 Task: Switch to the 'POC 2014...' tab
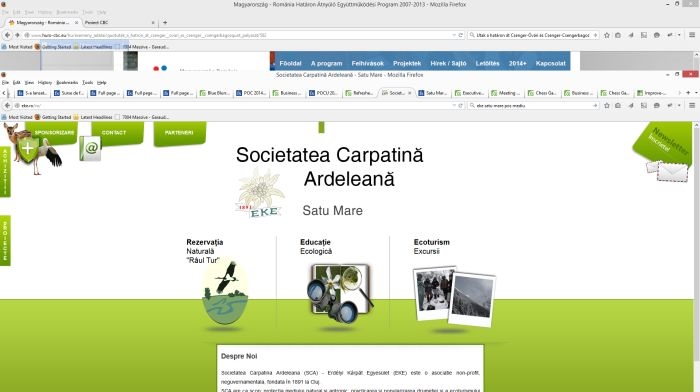pyautogui.click(x=250, y=93)
